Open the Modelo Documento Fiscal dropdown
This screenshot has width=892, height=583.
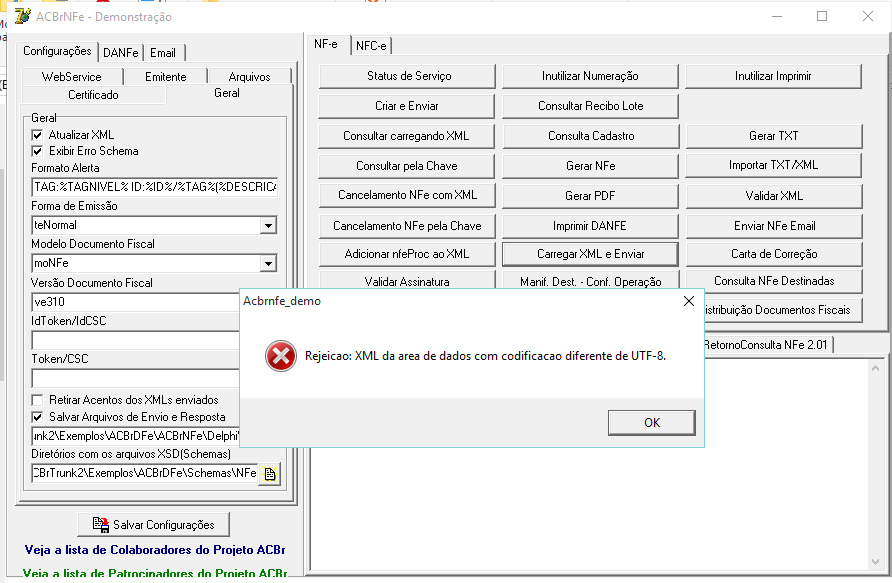click(x=268, y=263)
